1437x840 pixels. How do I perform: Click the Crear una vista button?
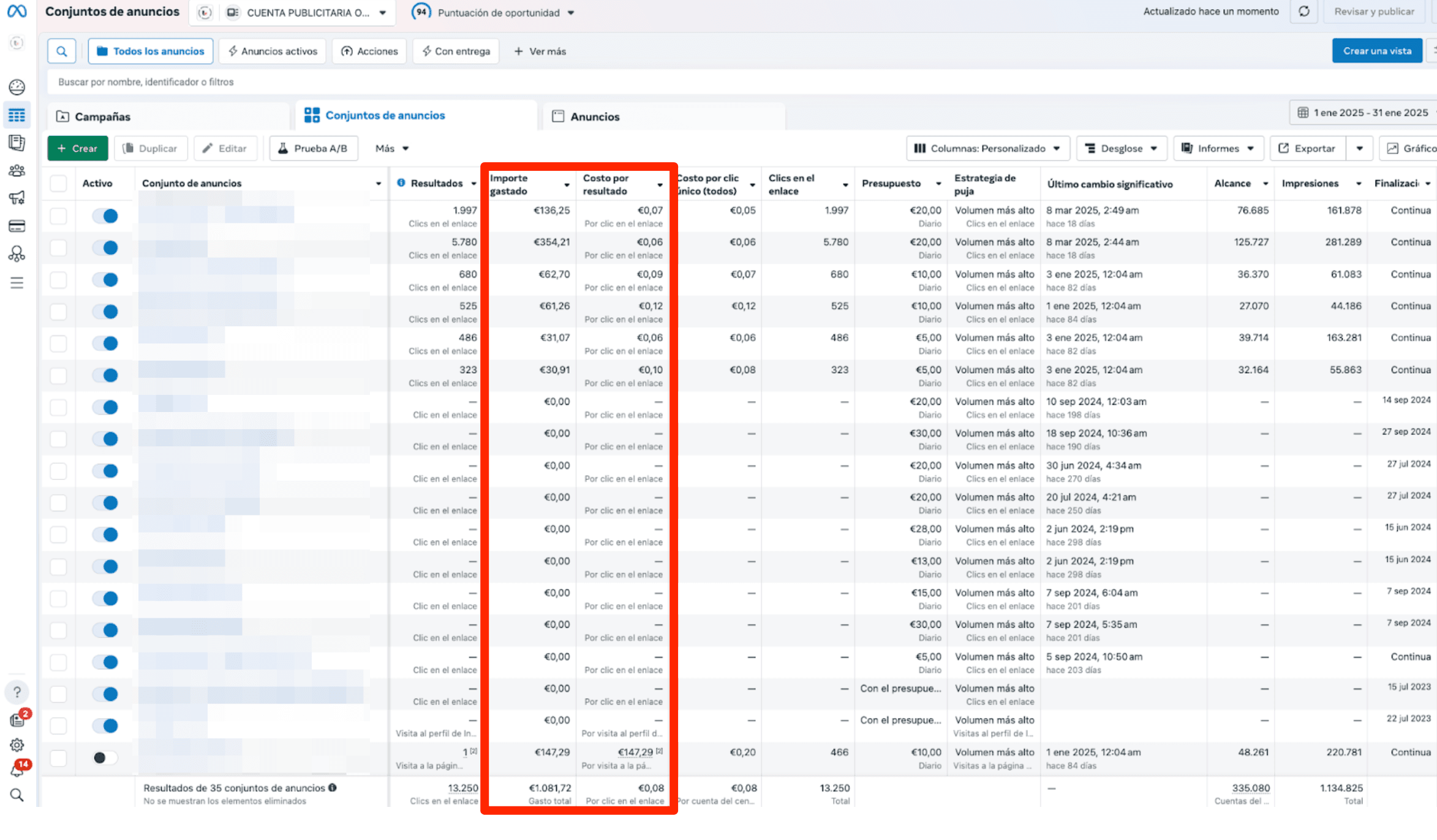tap(1376, 51)
